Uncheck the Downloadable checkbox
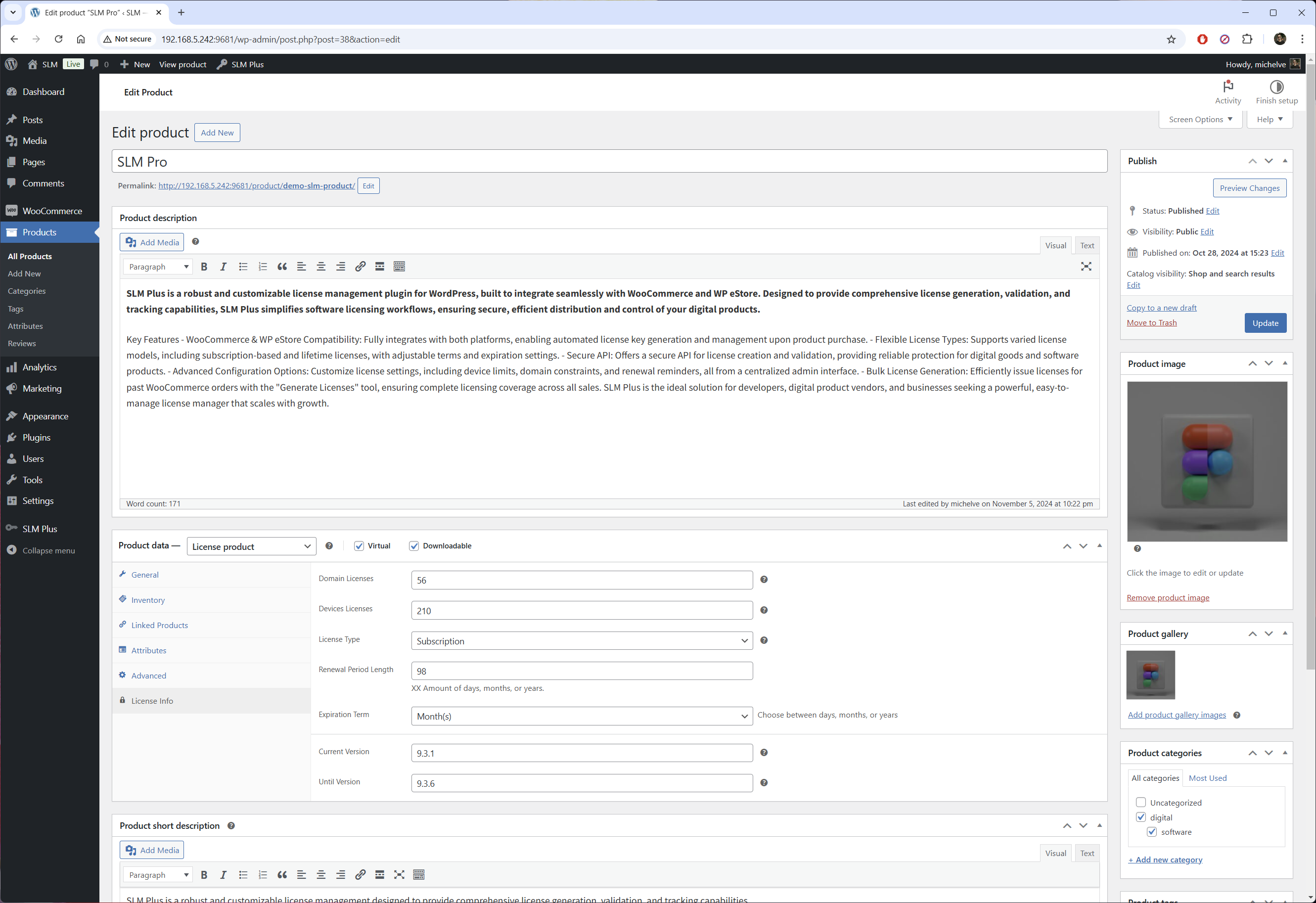1316x903 pixels. 414,546
